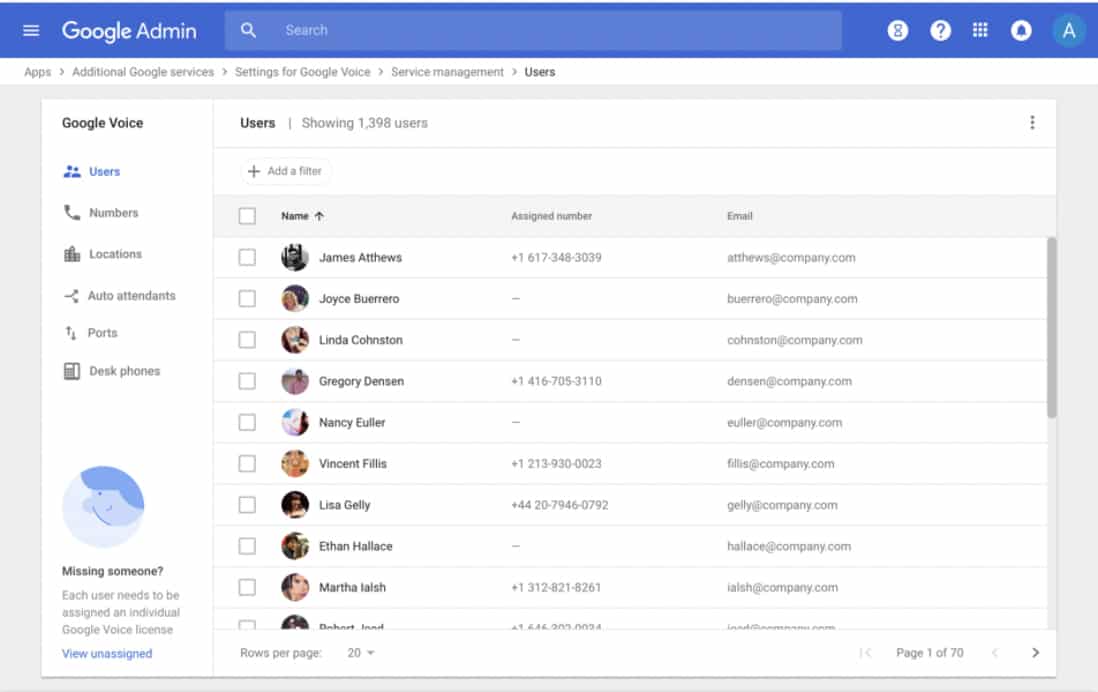The height and width of the screenshot is (692, 1098).
Task: Select the Lisa Gelly checkbox
Action: point(247,505)
